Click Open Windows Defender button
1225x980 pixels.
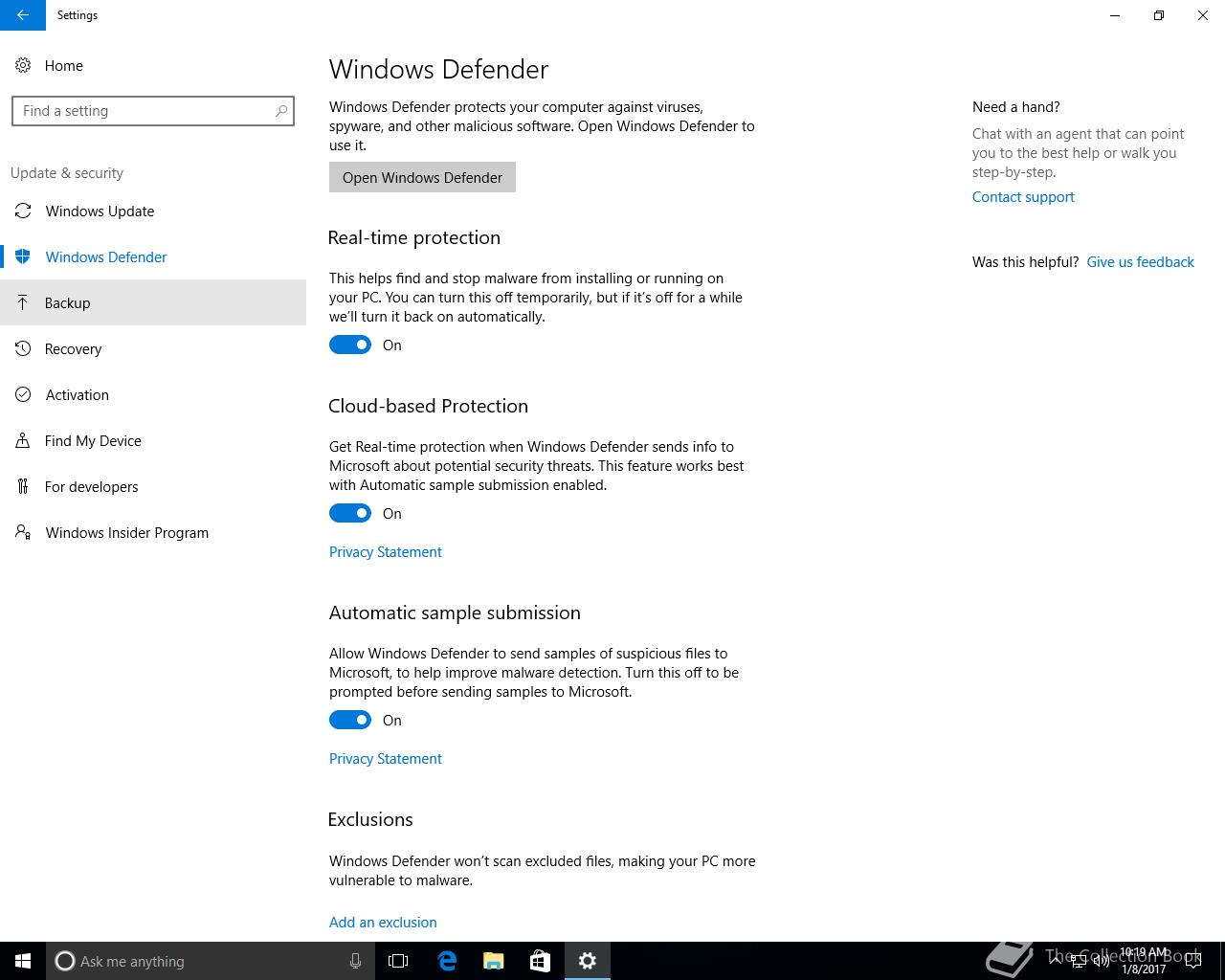[x=422, y=177]
